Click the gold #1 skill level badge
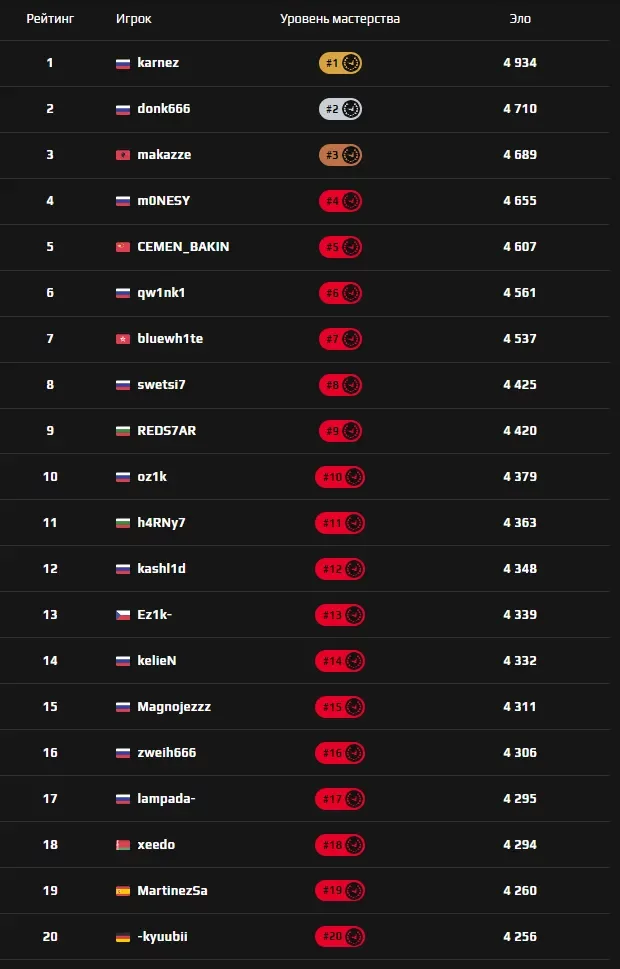 pyautogui.click(x=340, y=63)
